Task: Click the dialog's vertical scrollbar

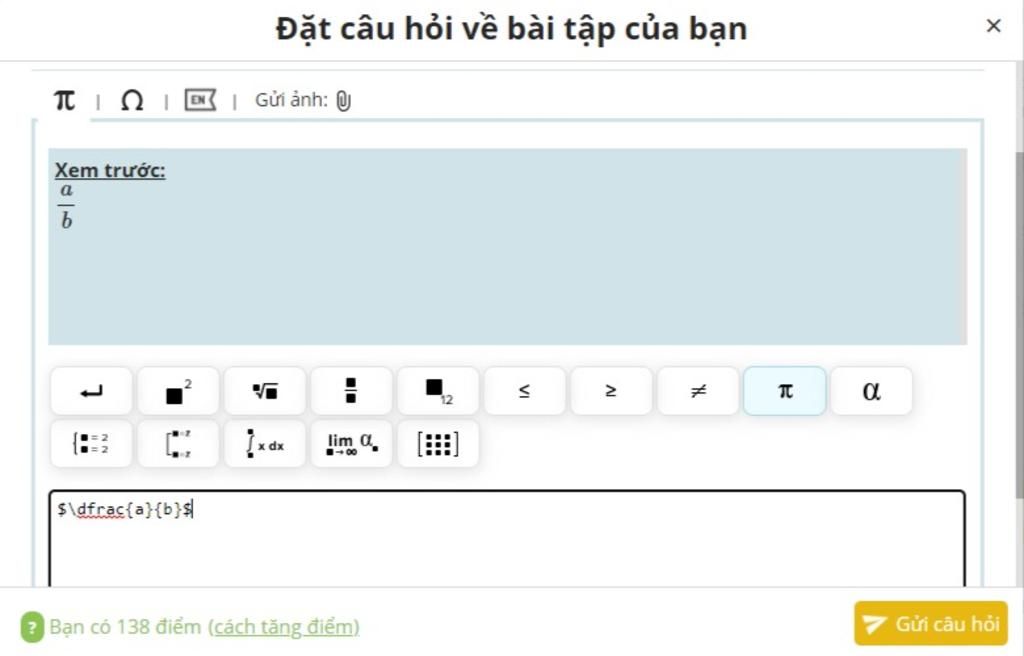Action: click(1019, 325)
